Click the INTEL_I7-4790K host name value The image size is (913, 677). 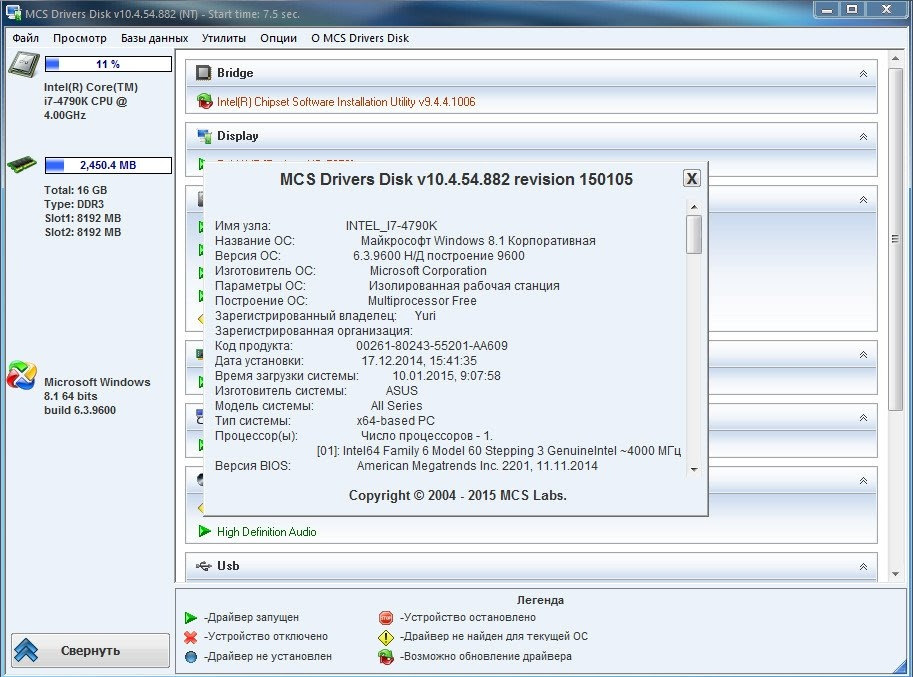tap(391, 225)
